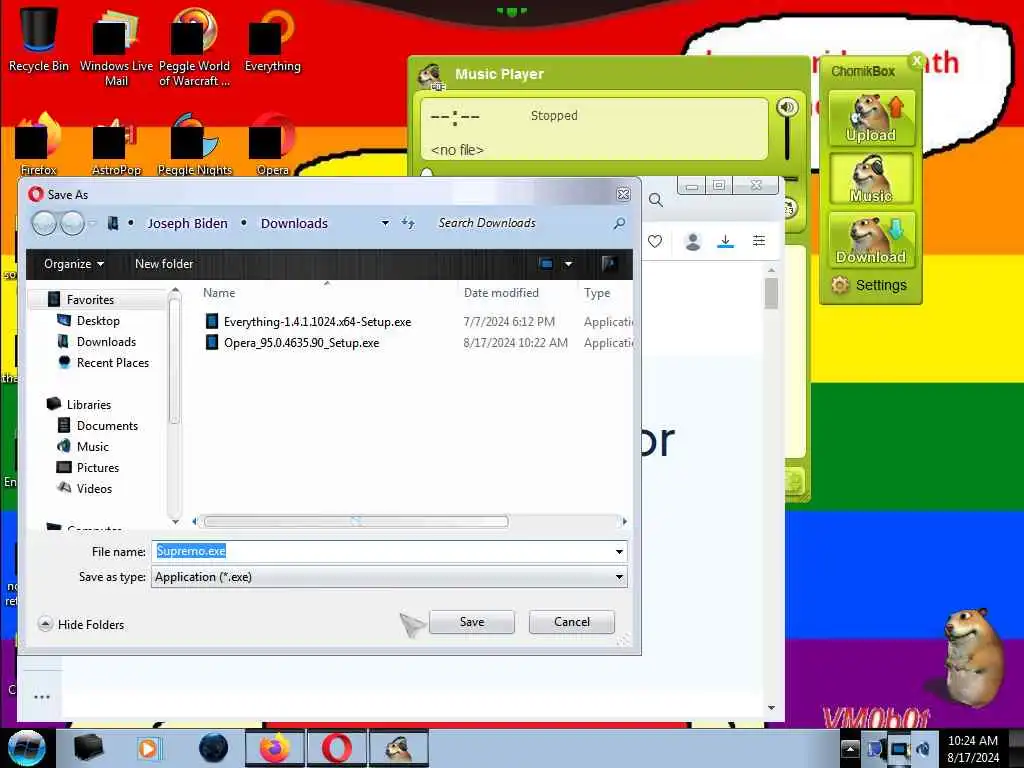Click the heart bookmark icon in Opera

655,242
